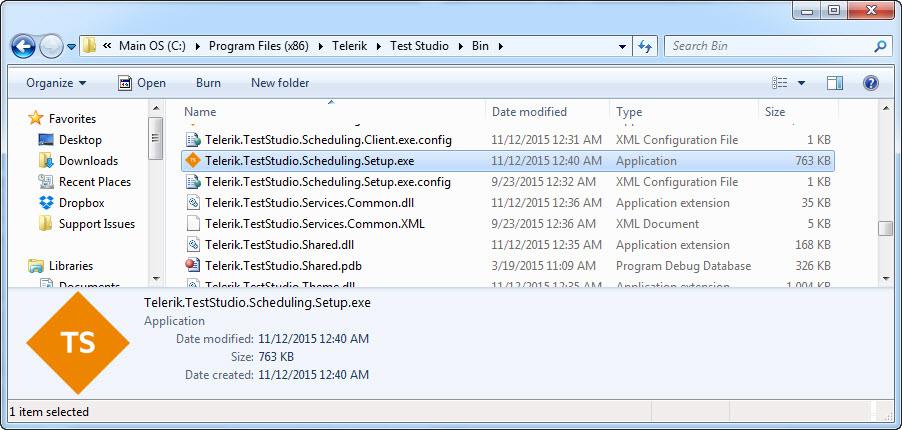Open the help question mark icon
902x430 pixels.
pos(870,83)
